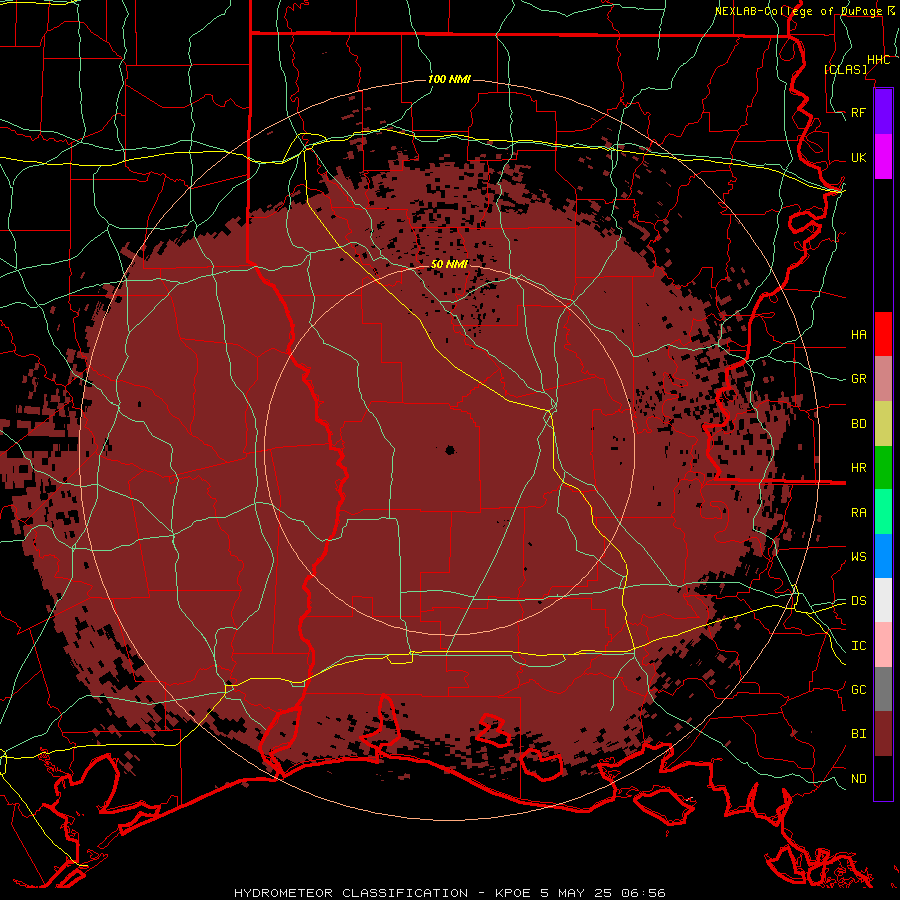This screenshot has width=900, height=900.
Task: Click the RA mint-green legend swatch
Action: coord(883,512)
